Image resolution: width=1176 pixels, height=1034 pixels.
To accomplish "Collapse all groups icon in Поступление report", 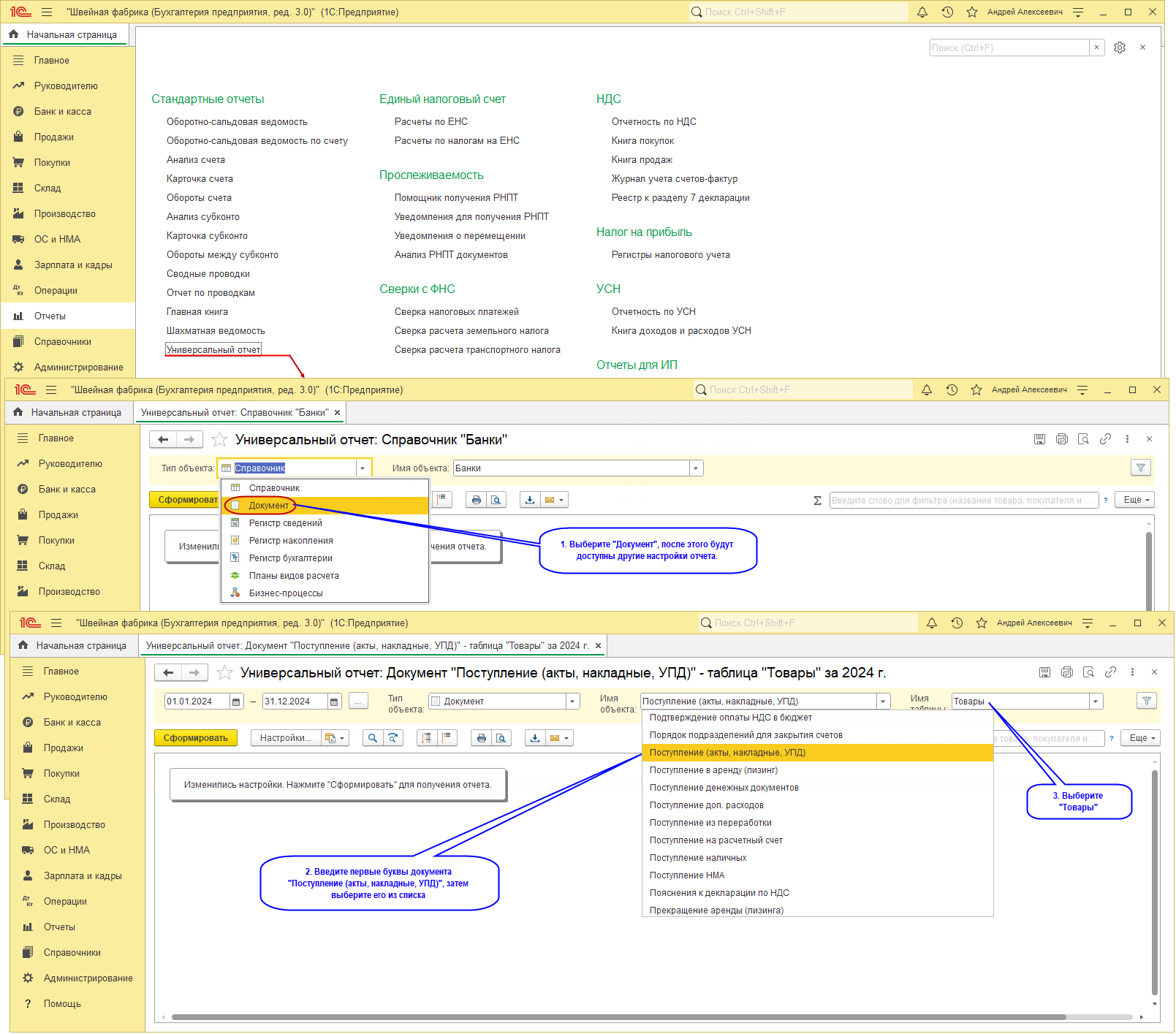I will [x=447, y=738].
